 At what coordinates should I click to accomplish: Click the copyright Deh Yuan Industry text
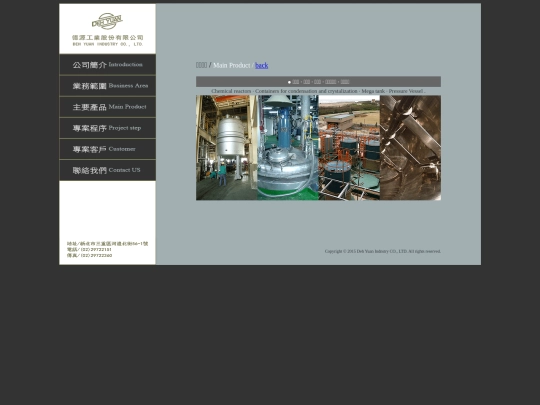coord(383,251)
